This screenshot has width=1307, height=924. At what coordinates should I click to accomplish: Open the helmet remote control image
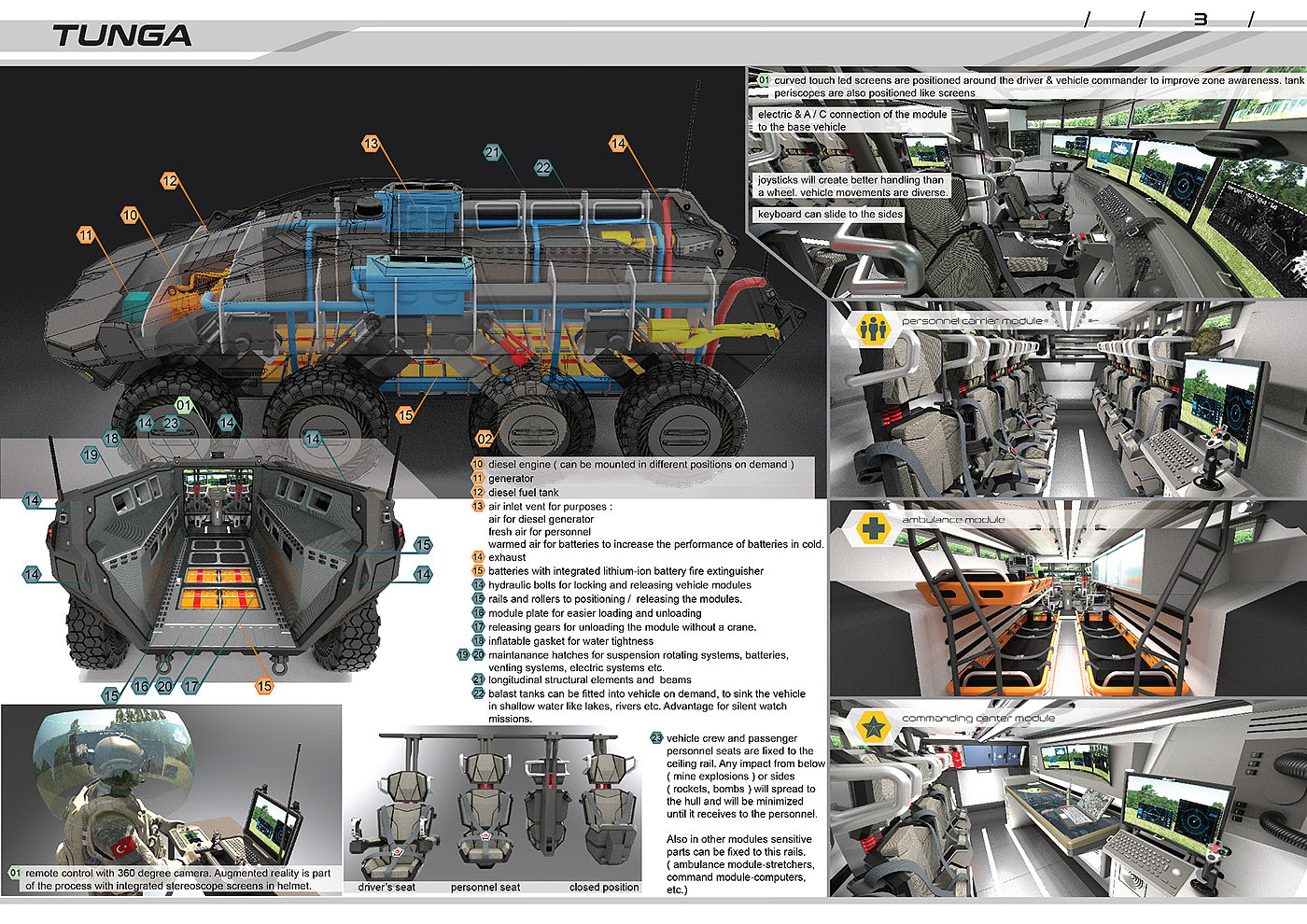[x=172, y=799]
